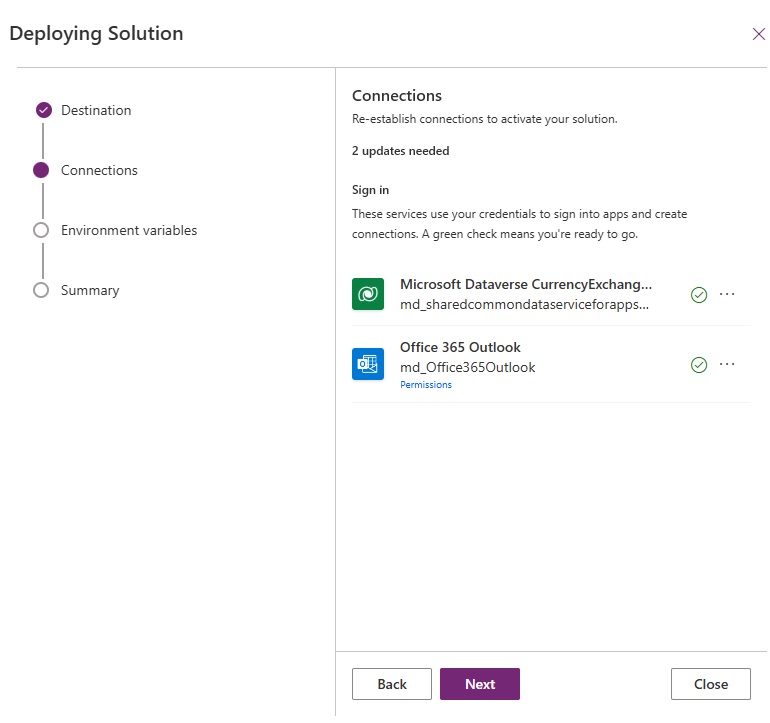
Task: Click the Back button
Action: pos(392,684)
